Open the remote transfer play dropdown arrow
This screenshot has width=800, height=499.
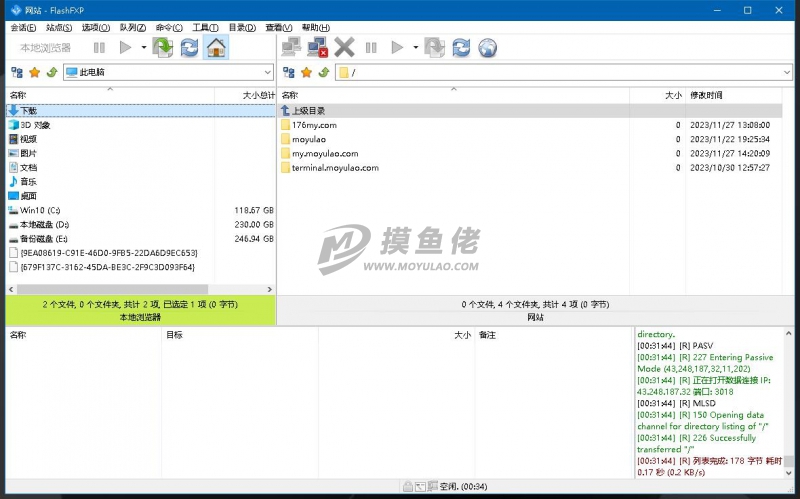tap(416, 48)
